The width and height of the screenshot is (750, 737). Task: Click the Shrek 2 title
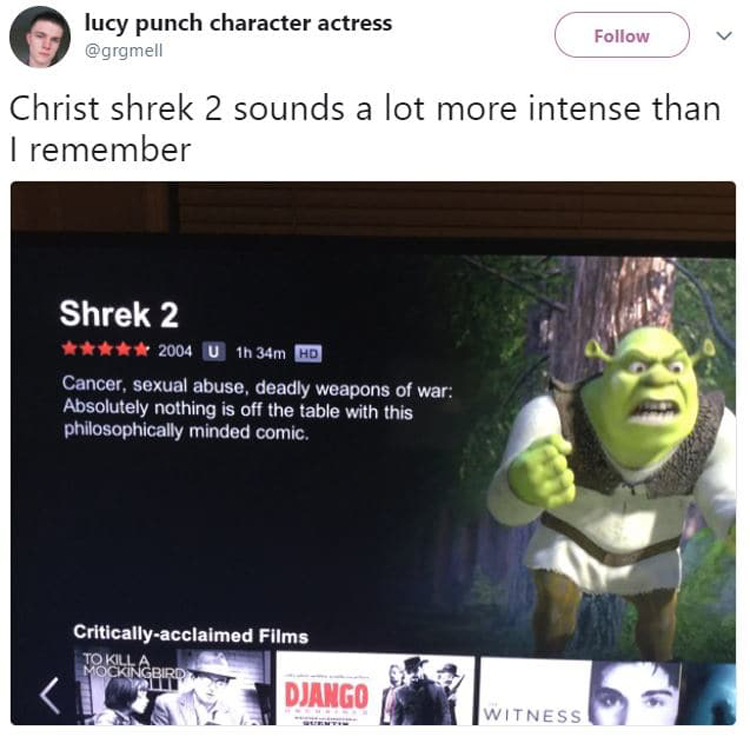pyautogui.click(x=119, y=314)
